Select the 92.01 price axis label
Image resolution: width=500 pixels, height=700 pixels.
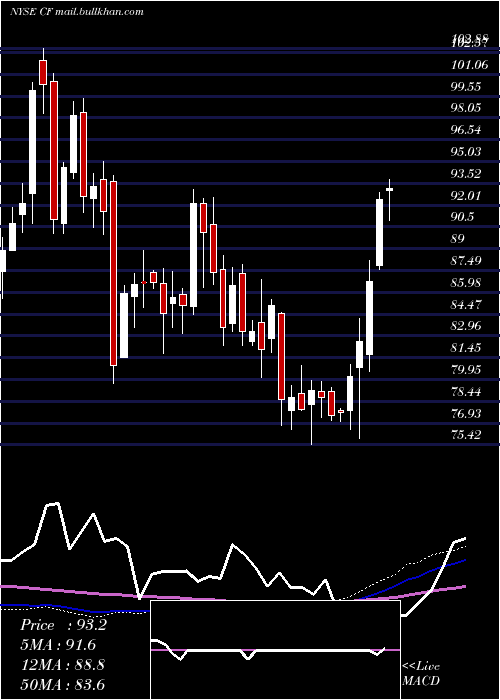click(x=466, y=196)
